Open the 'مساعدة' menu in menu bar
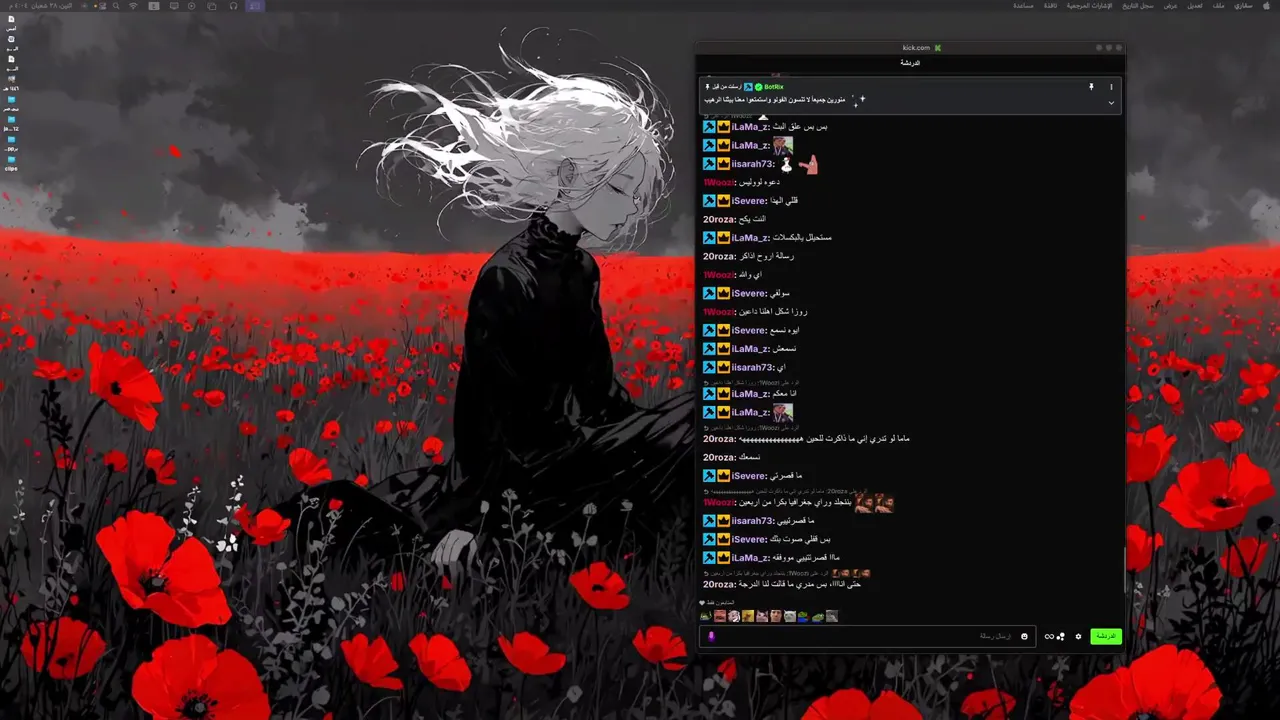The image size is (1280, 720). coord(1023,6)
